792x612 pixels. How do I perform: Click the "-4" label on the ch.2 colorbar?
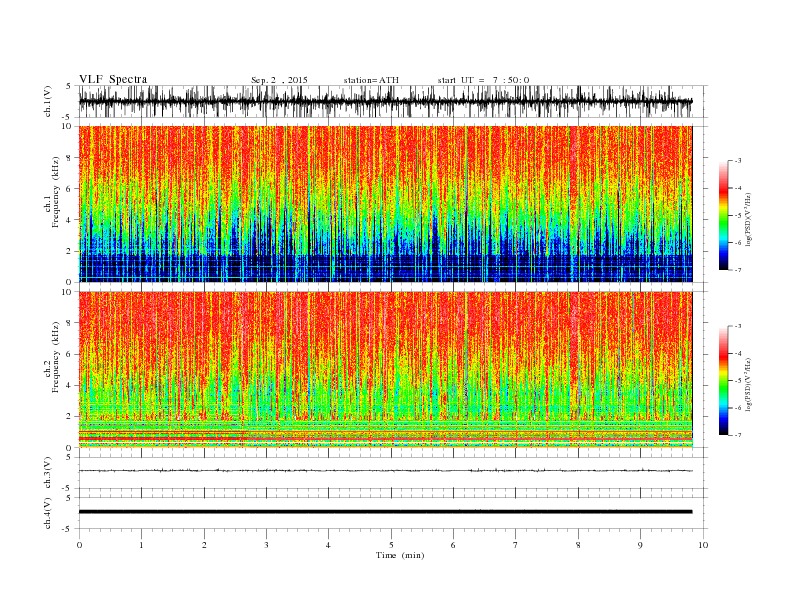point(738,353)
